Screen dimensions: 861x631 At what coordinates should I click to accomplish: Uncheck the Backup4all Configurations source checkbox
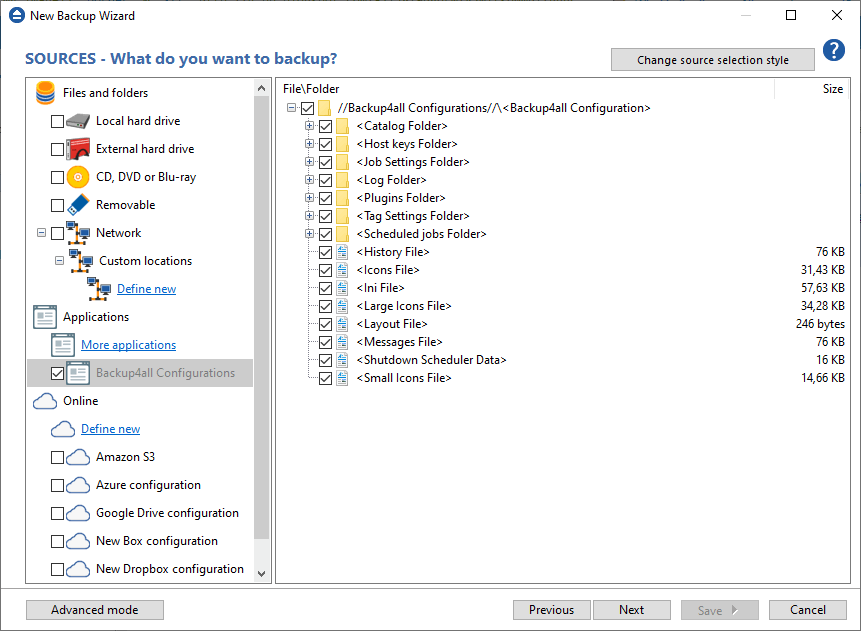(x=57, y=373)
